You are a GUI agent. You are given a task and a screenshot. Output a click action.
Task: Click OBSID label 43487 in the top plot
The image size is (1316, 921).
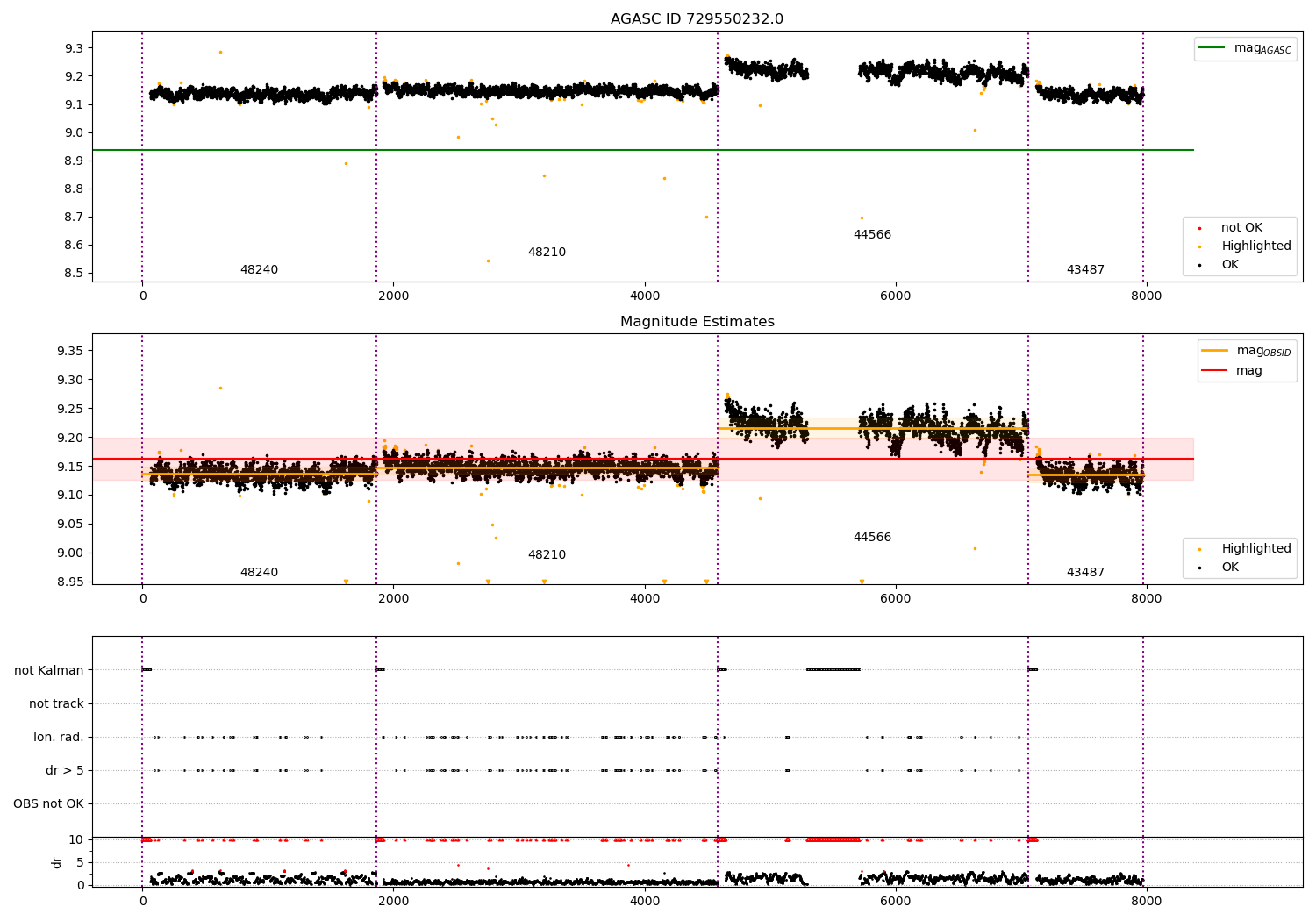click(x=1085, y=270)
